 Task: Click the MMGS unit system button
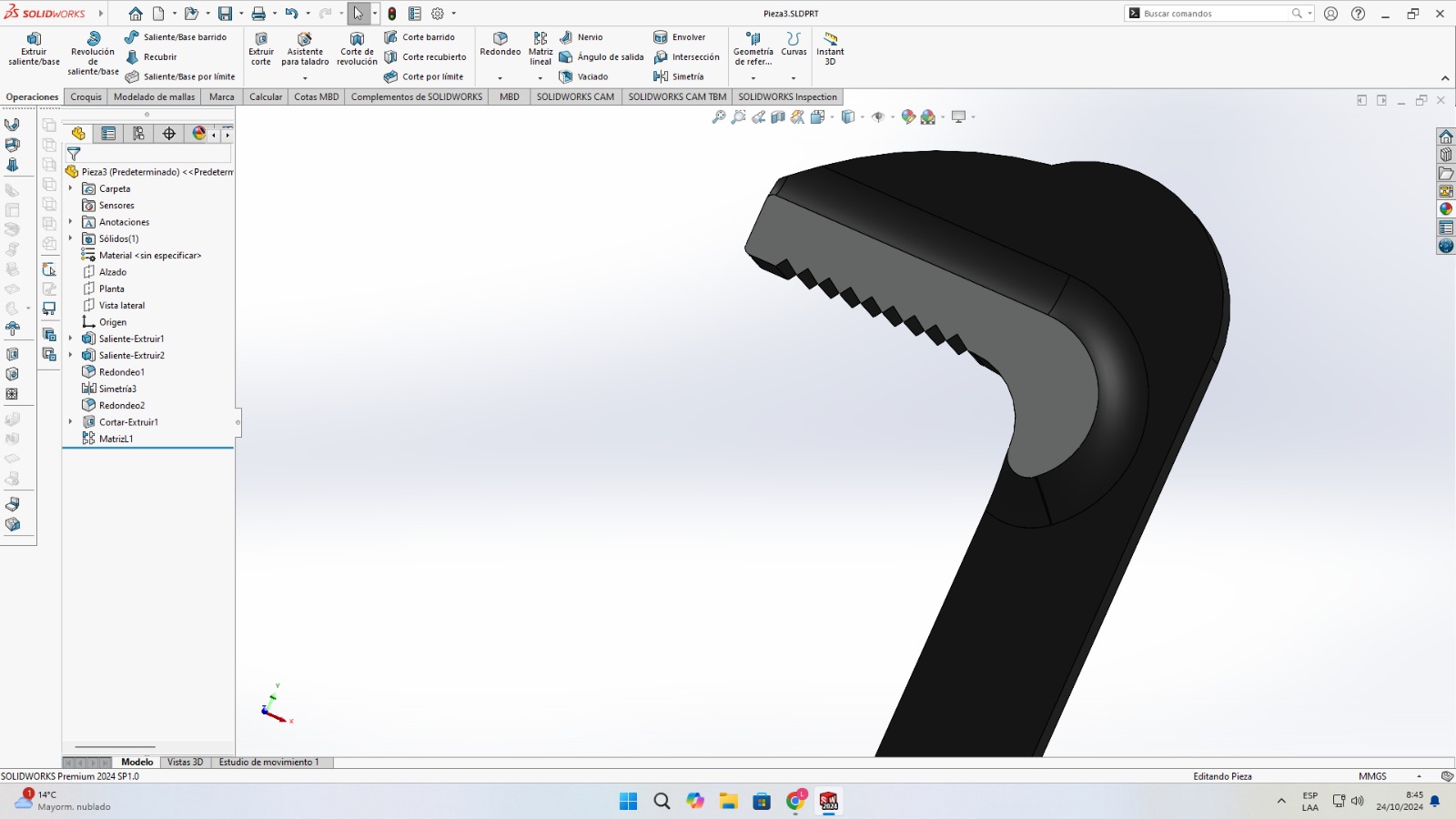point(1372,776)
